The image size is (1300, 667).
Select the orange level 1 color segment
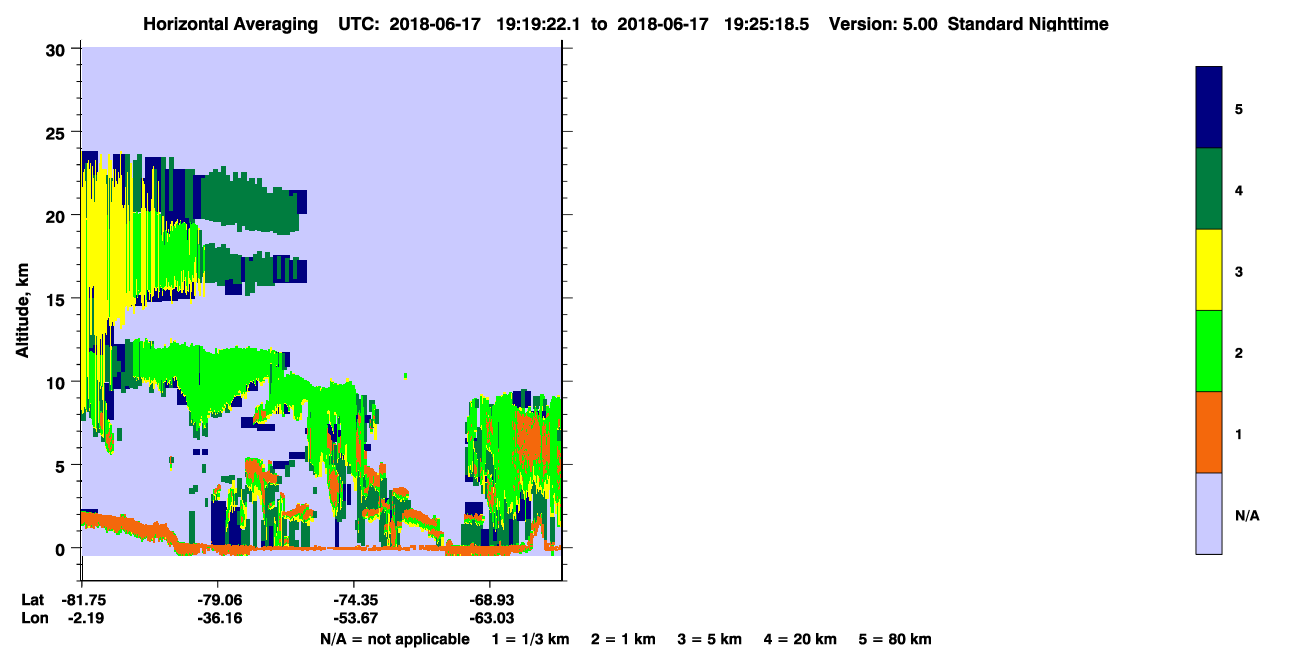(x=1209, y=432)
